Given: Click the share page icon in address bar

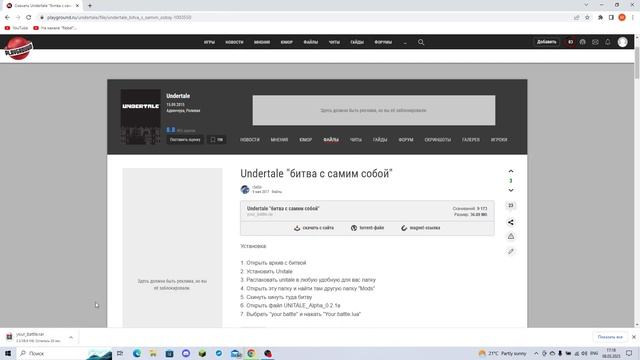Looking at the screenshot, I should [577, 18].
